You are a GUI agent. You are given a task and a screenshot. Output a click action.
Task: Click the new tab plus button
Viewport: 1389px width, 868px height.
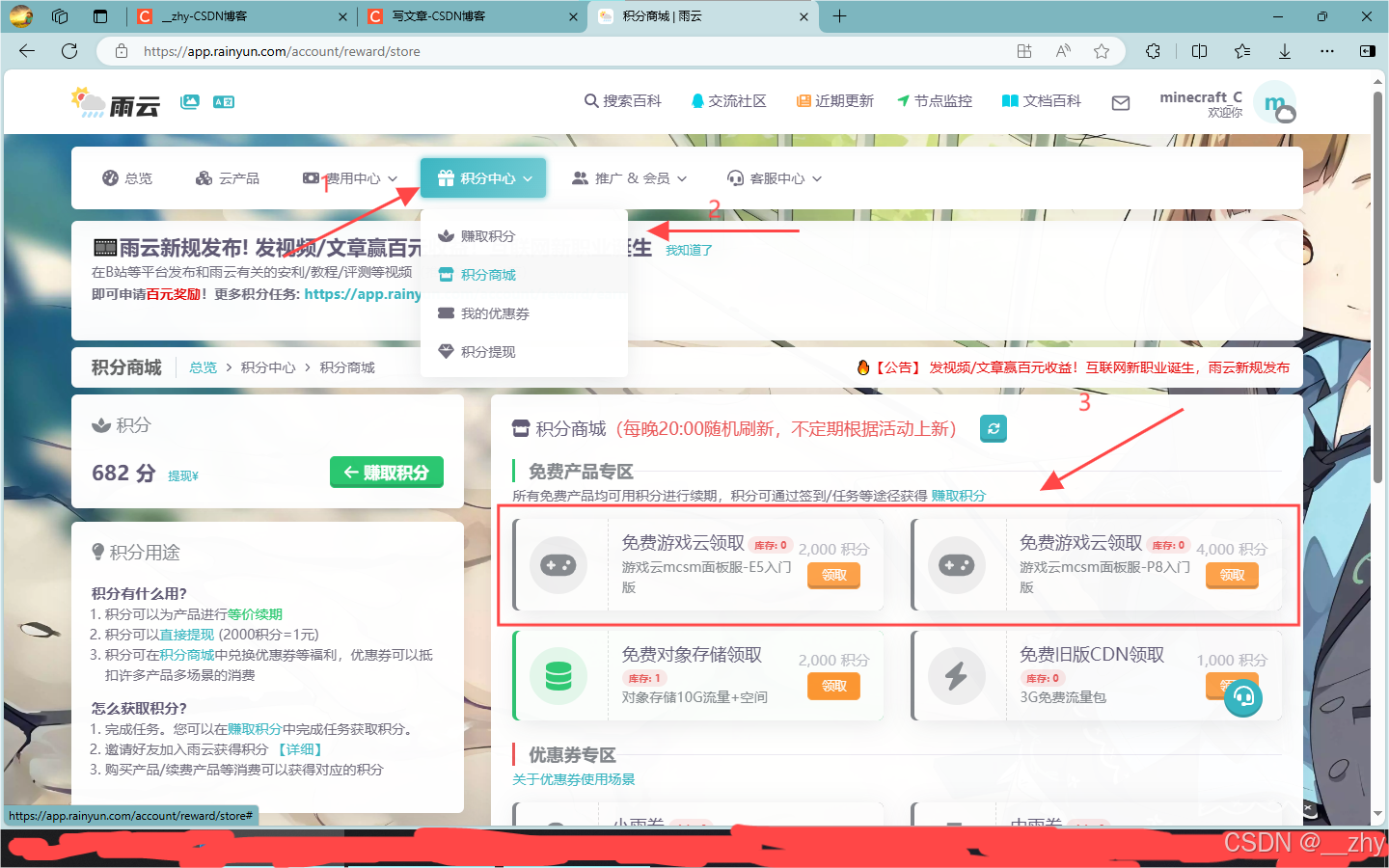(x=839, y=15)
